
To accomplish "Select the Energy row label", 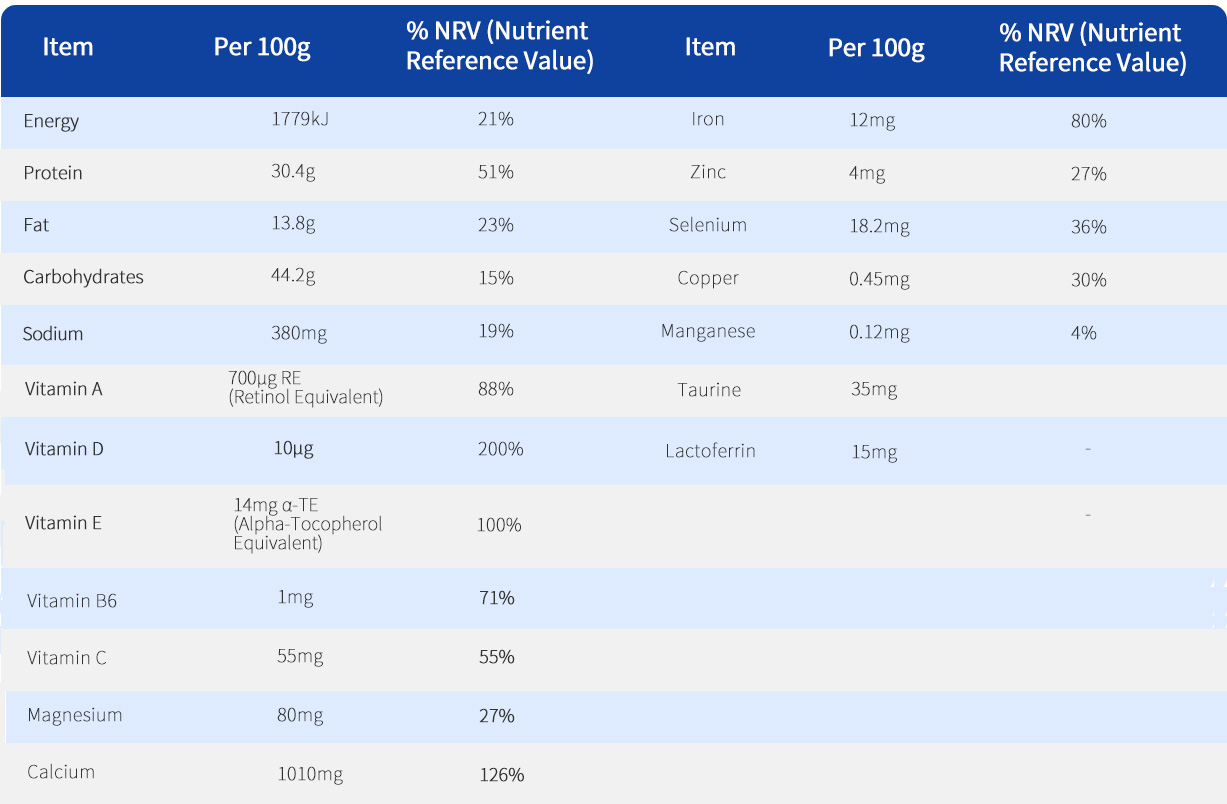I will [51, 121].
